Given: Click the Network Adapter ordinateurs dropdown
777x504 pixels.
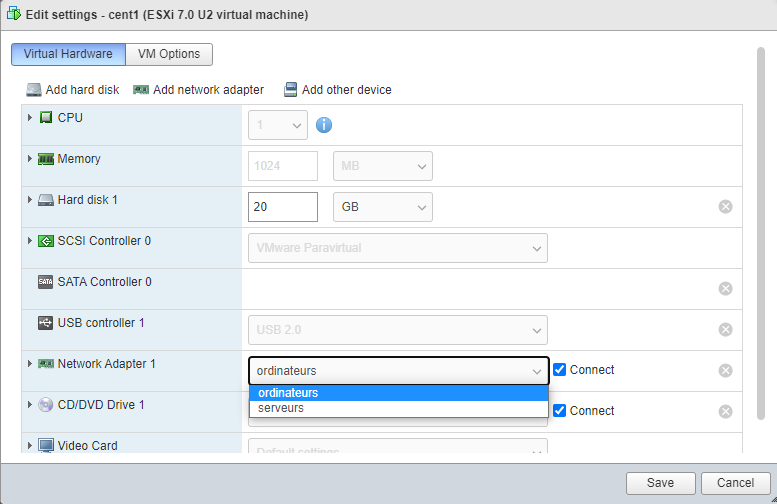Looking at the screenshot, I should (x=399, y=371).
